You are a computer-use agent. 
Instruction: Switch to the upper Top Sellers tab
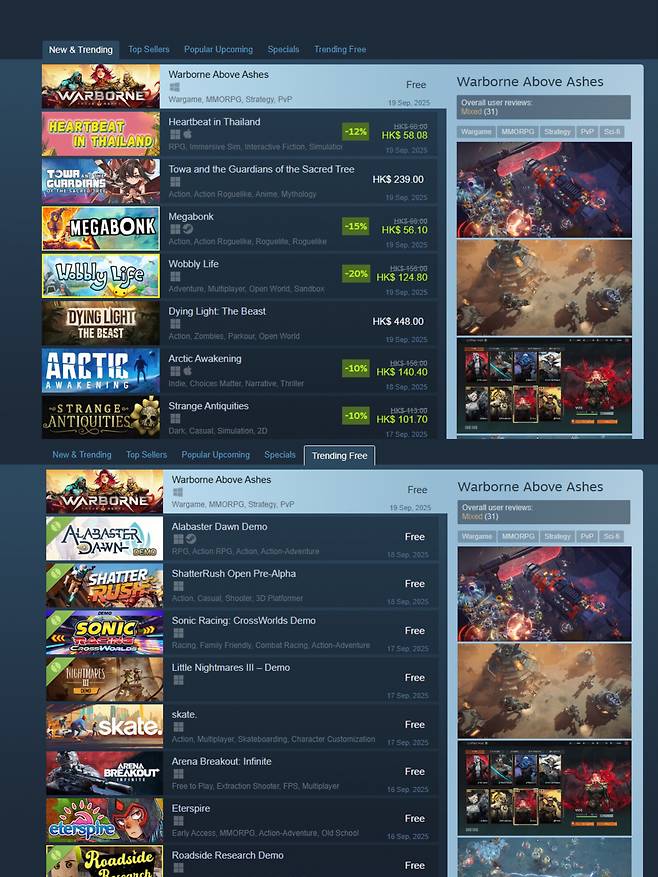point(148,49)
